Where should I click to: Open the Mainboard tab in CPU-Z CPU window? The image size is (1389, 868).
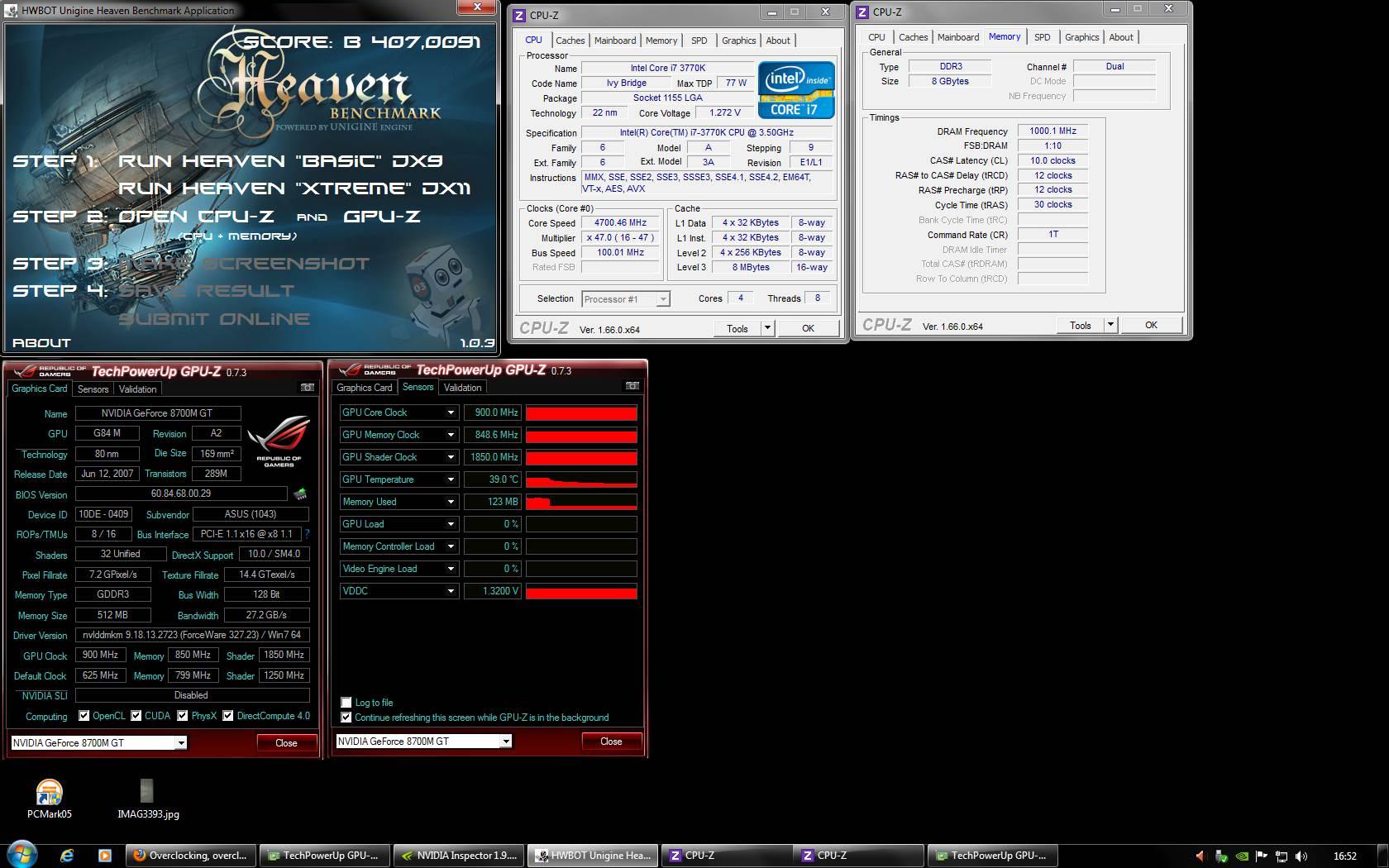(615, 41)
